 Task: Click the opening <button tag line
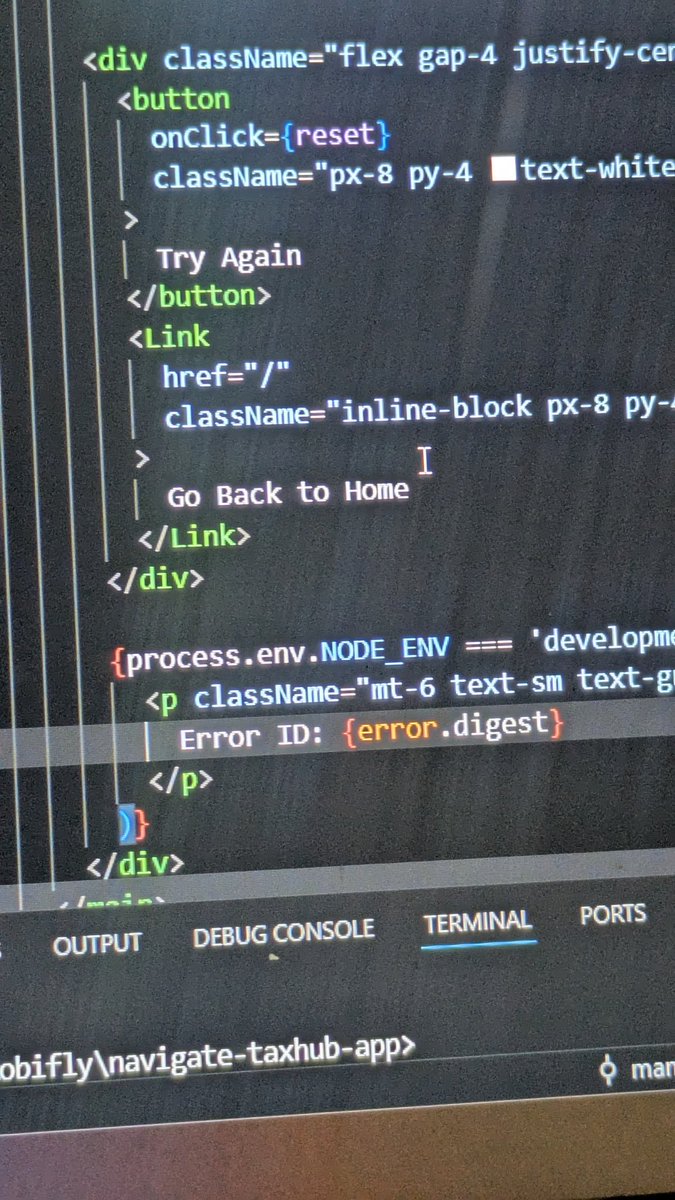pos(174,99)
